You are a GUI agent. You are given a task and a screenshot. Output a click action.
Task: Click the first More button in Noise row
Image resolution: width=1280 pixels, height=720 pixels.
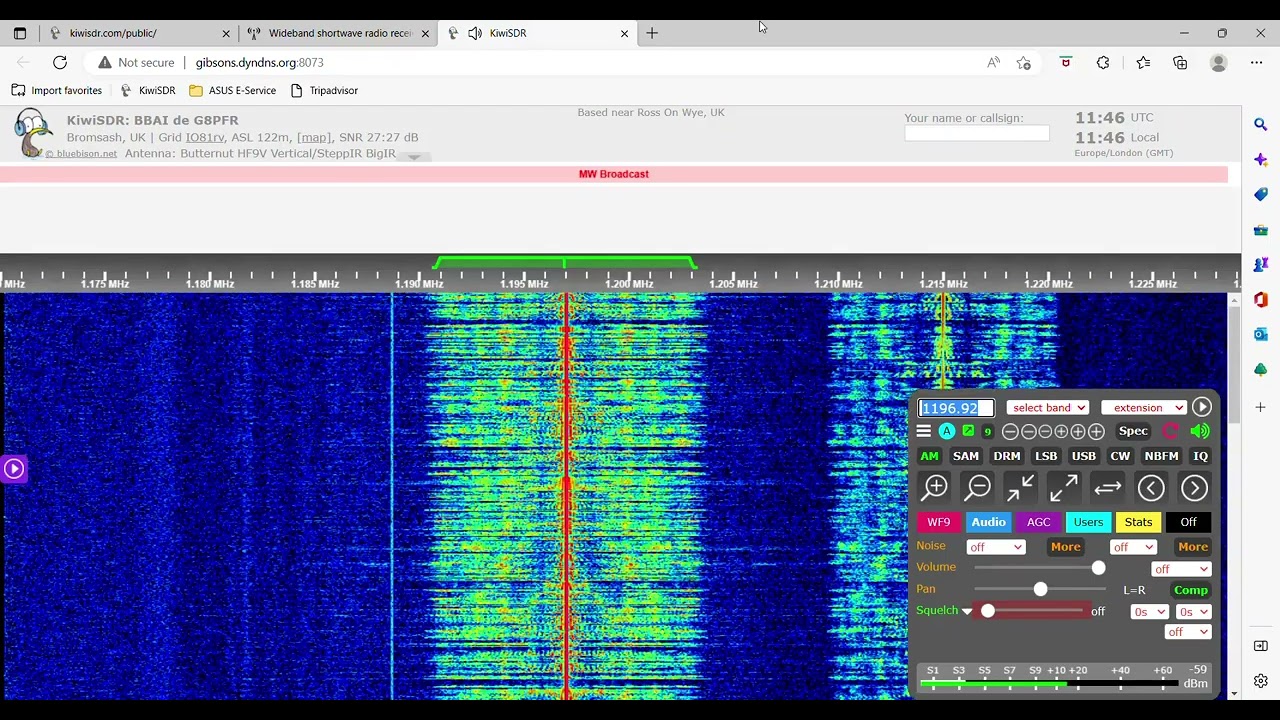pyautogui.click(x=1065, y=547)
